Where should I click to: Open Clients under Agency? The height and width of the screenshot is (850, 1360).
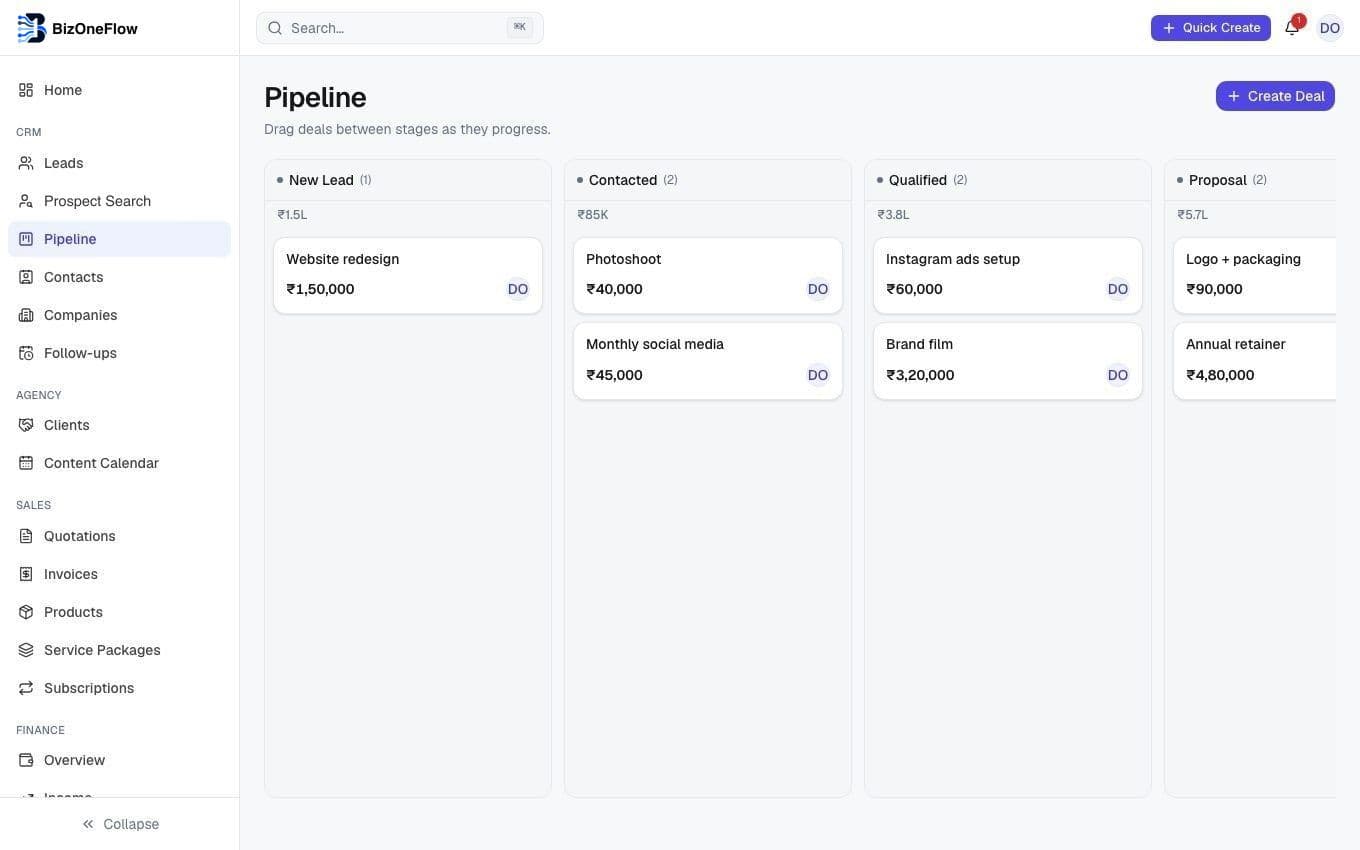coord(119,425)
